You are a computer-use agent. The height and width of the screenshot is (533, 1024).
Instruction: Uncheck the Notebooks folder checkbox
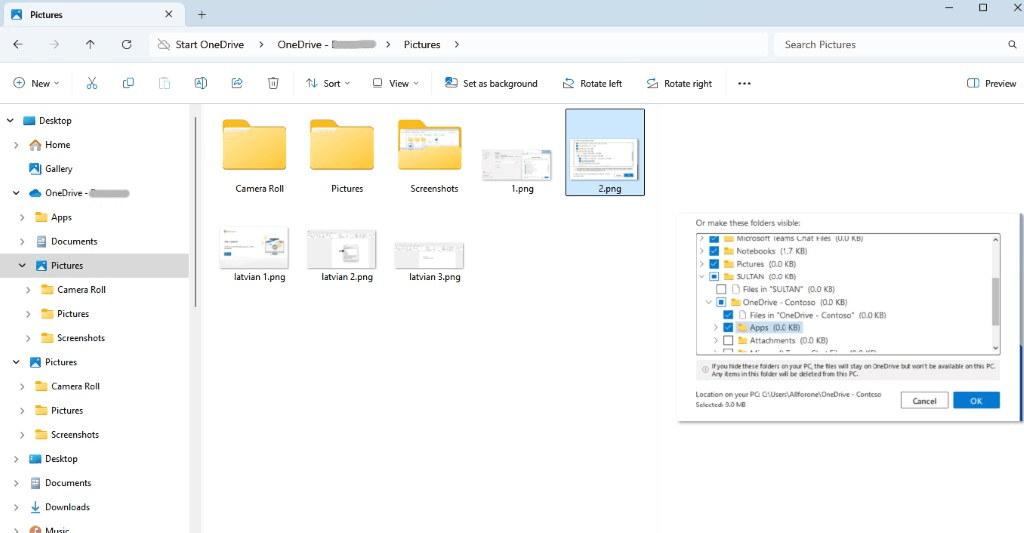(714, 251)
